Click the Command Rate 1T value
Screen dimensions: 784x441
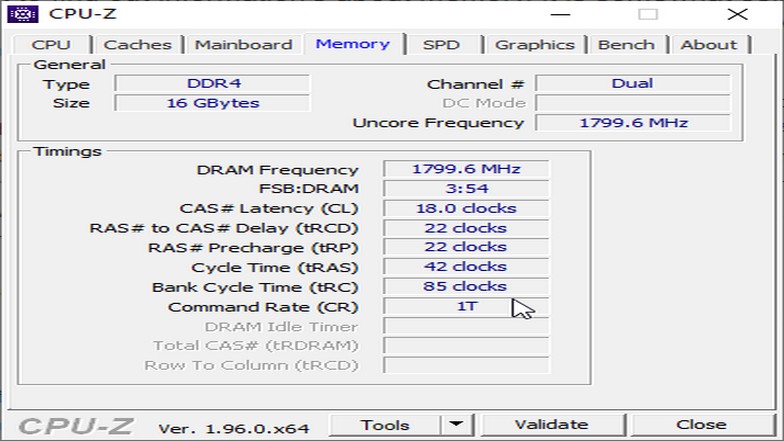[x=466, y=306]
